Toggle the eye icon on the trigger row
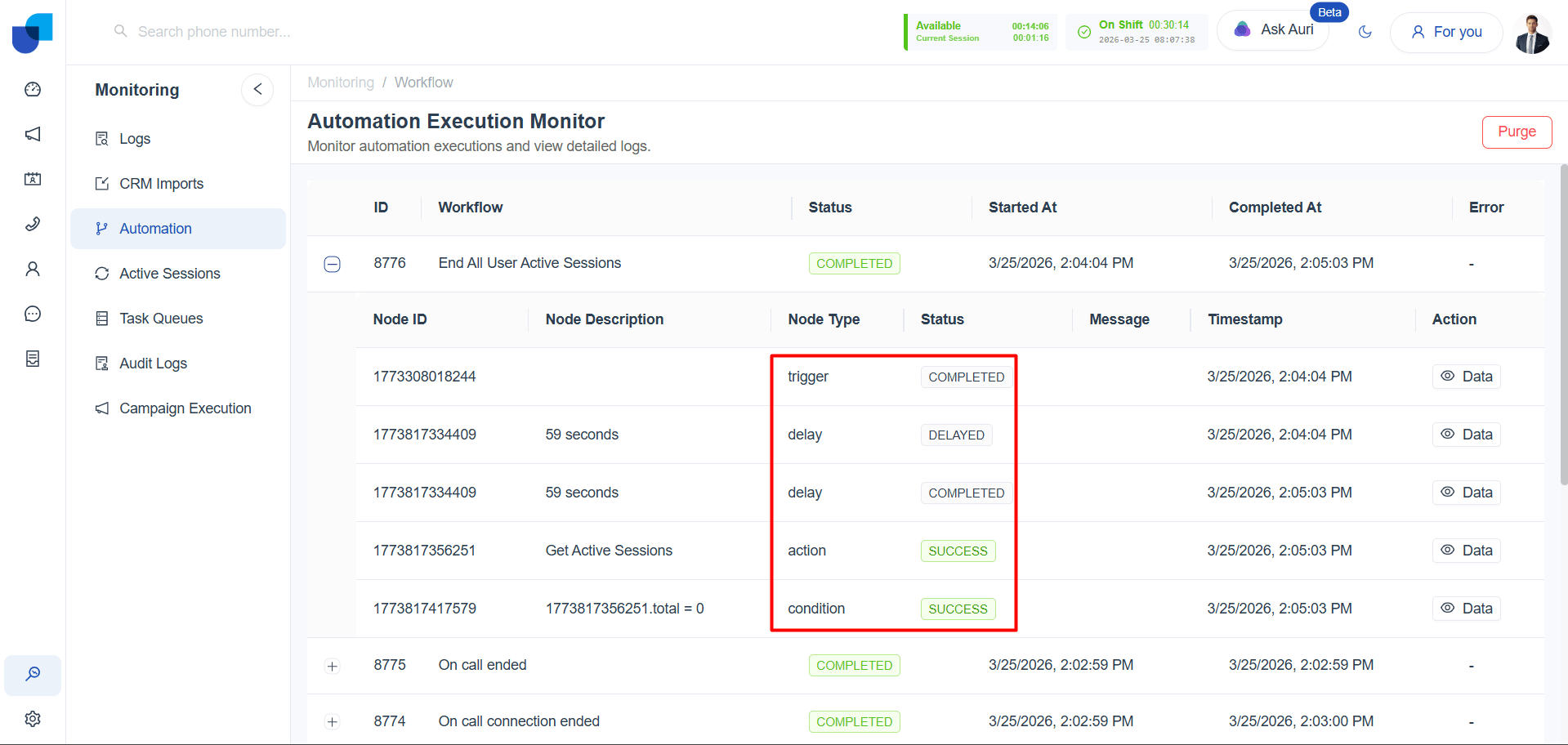Image resolution: width=1568 pixels, height=745 pixels. point(1446,376)
